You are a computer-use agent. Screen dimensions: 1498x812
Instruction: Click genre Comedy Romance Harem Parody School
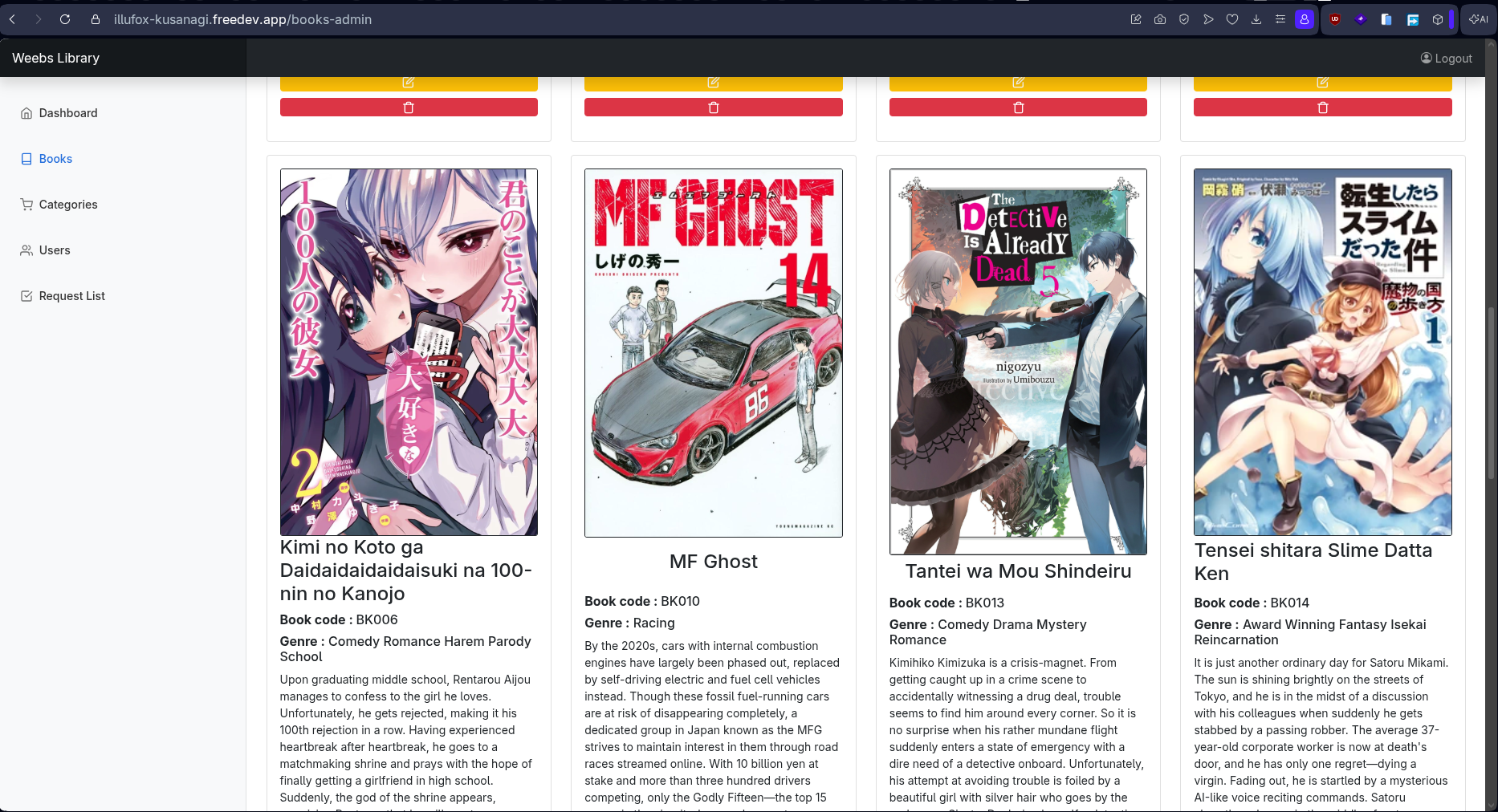405,649
